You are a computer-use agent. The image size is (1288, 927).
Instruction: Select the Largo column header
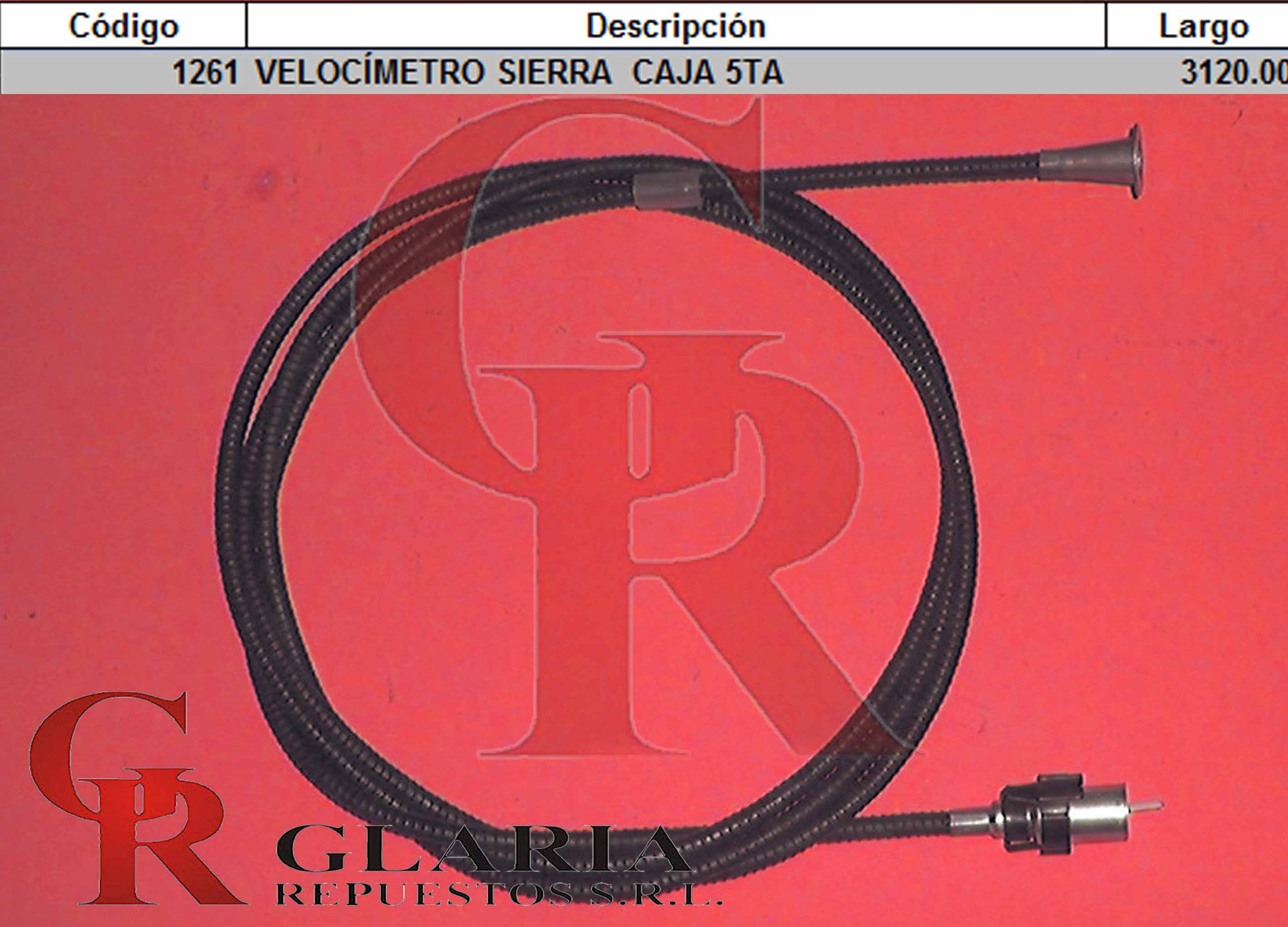1197,25
